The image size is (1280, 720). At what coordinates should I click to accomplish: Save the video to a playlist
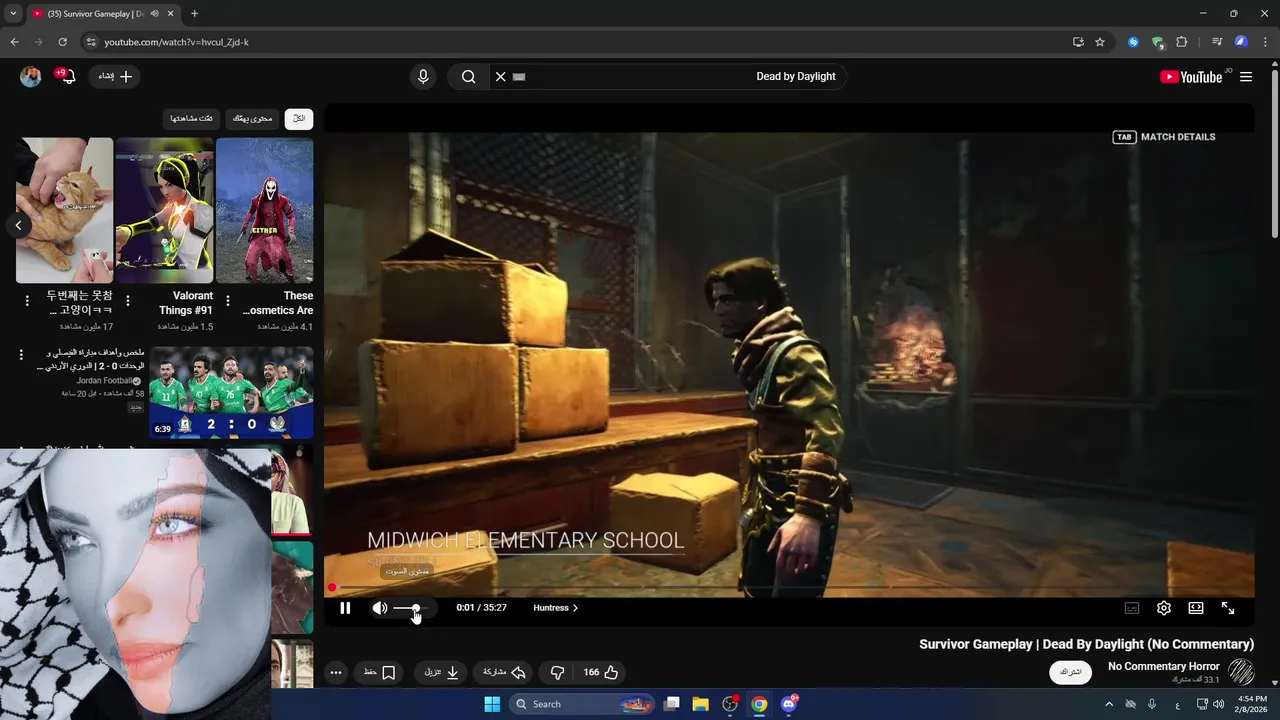pyautogui.click(x=380, y=672)
